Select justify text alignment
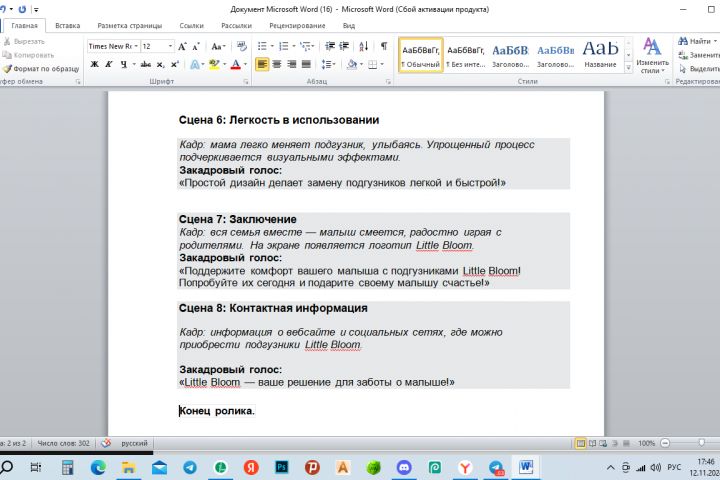This screenshot has height=480, width=720. [x=306, y=64]
